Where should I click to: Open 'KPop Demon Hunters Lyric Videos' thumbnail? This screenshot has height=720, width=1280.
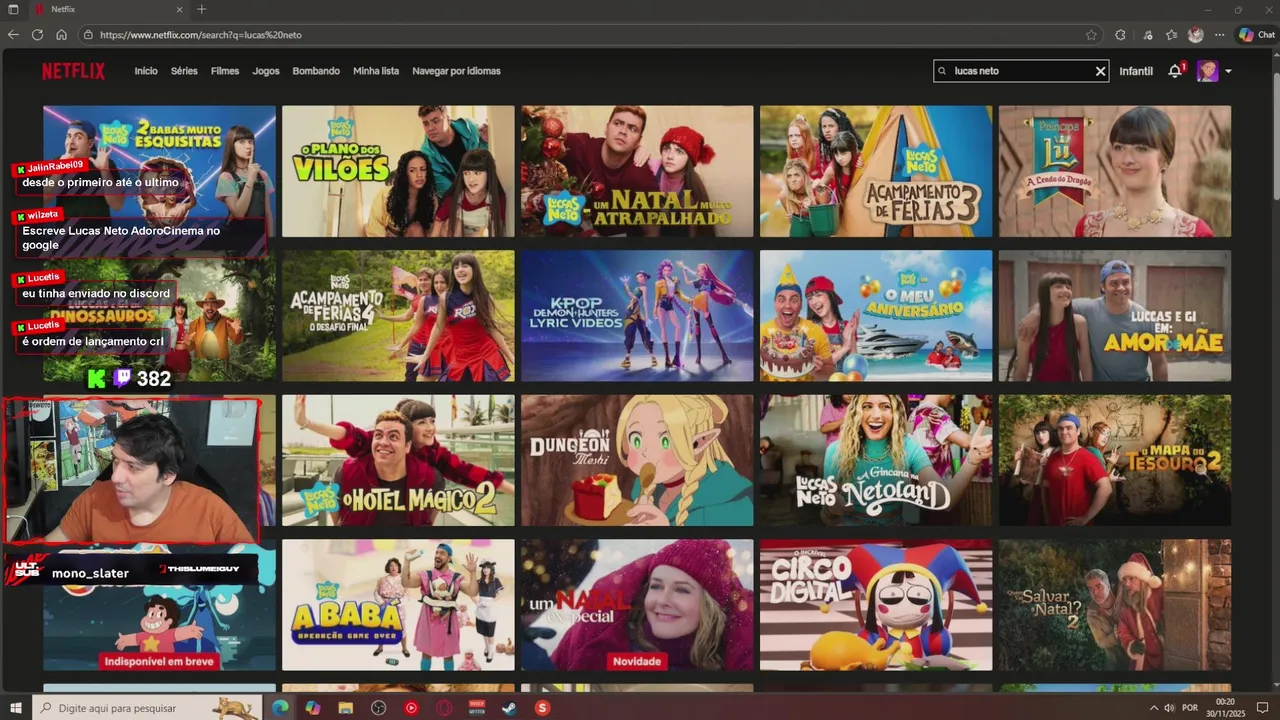[637, 315]
